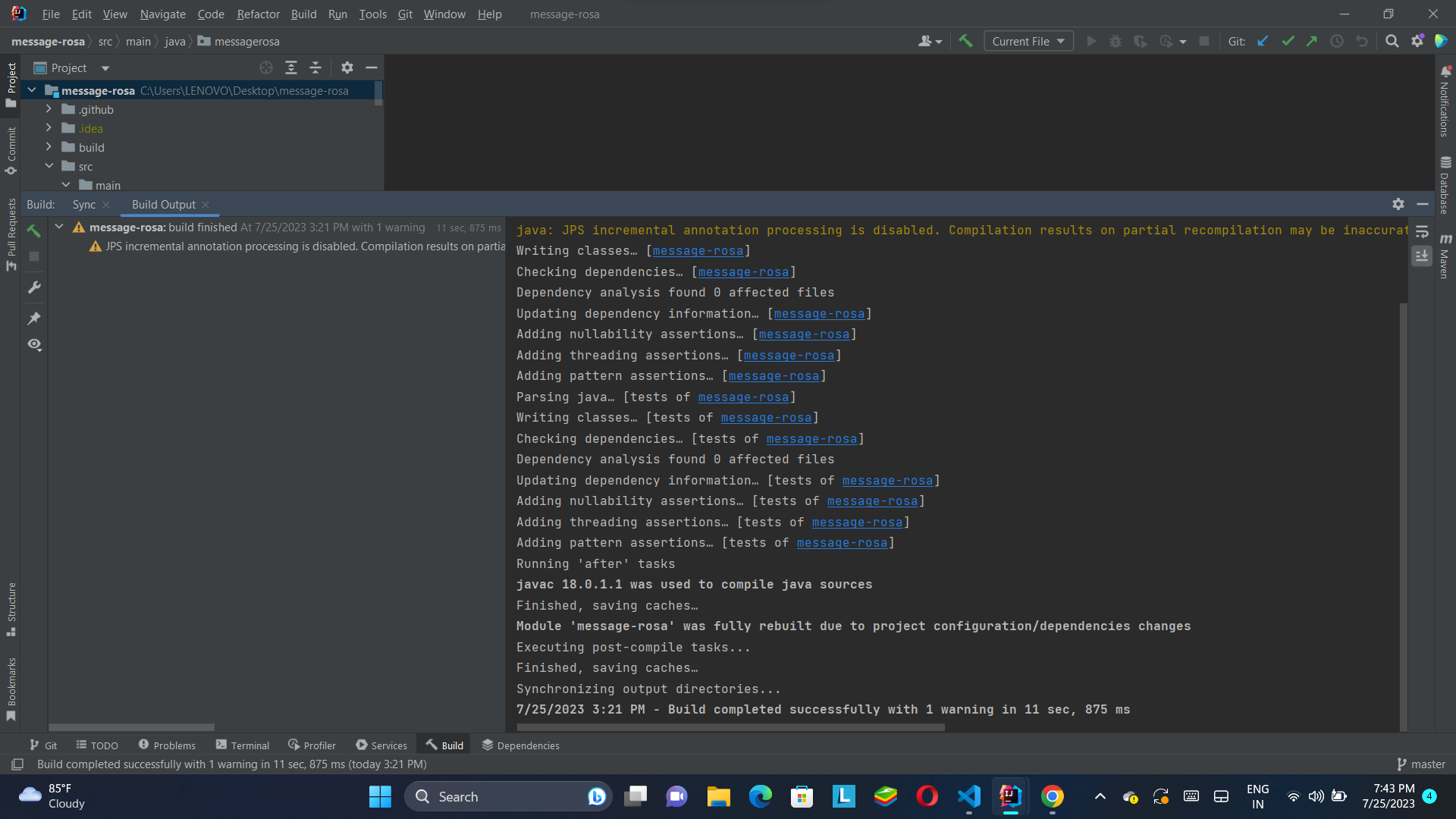Expand the src directory tree item
The height and width of the screenshot is (819, 1456).
(x=48, y=166)
